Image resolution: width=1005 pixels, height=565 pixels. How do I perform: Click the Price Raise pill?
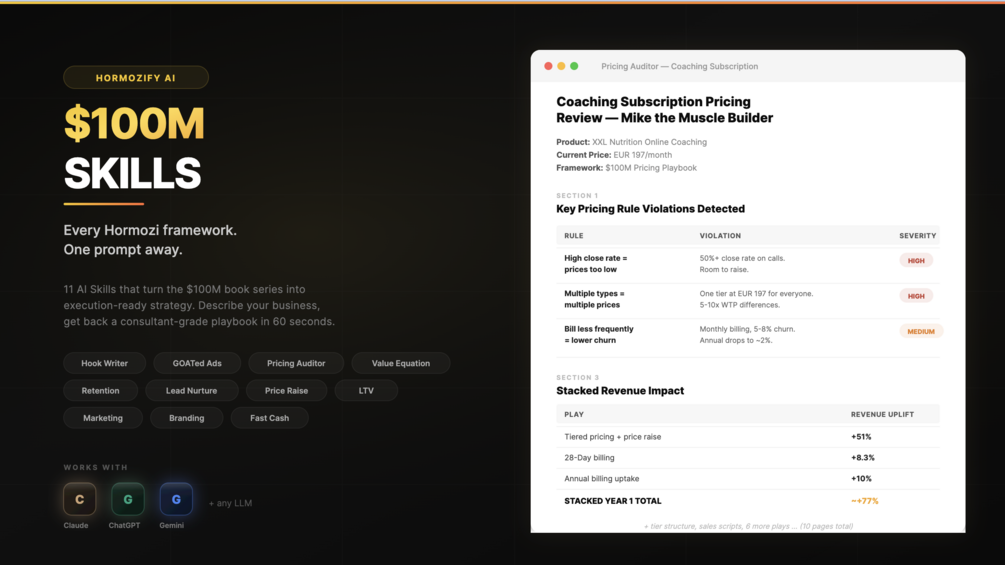286,390
